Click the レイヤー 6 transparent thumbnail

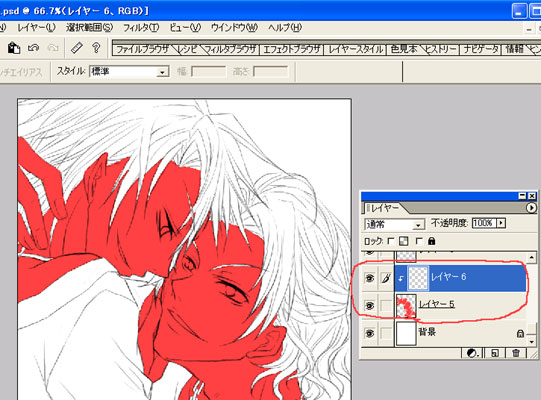(x=418, y=278)
